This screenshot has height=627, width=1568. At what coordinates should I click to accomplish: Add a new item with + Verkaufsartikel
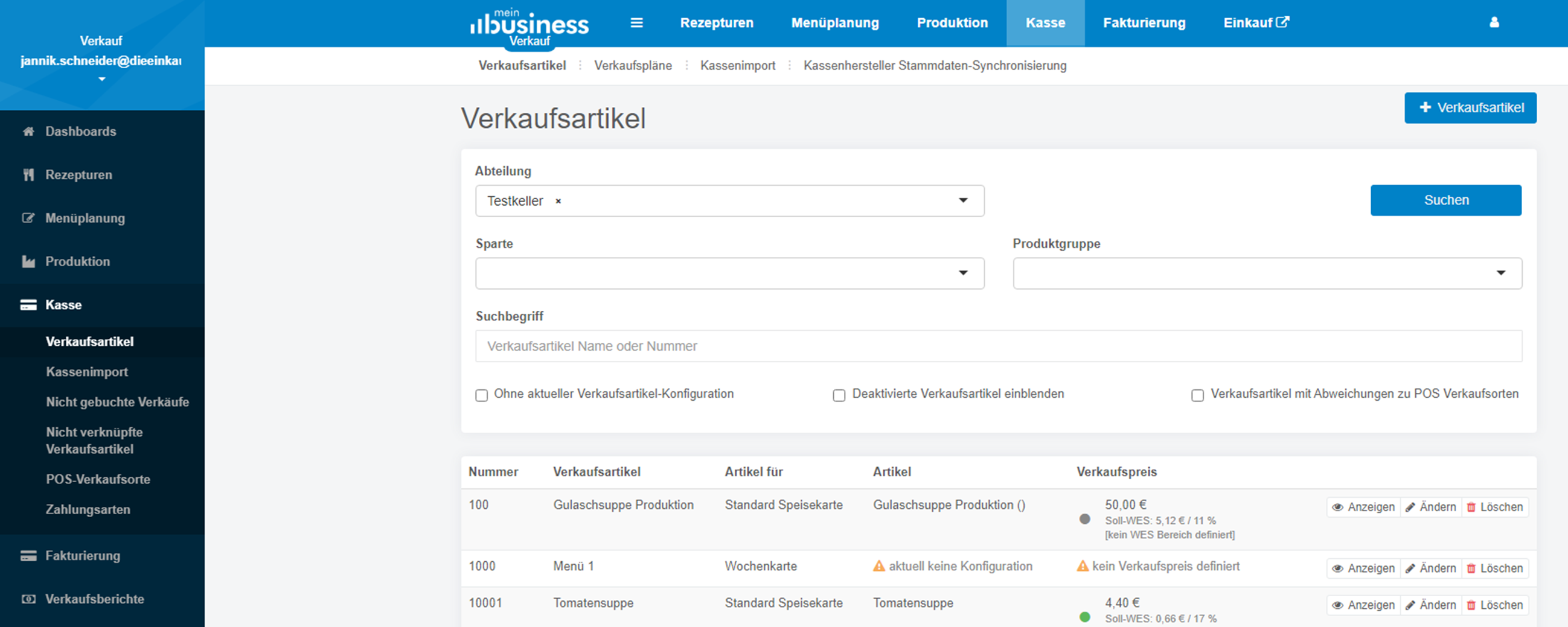click(x=1470, y=107)
